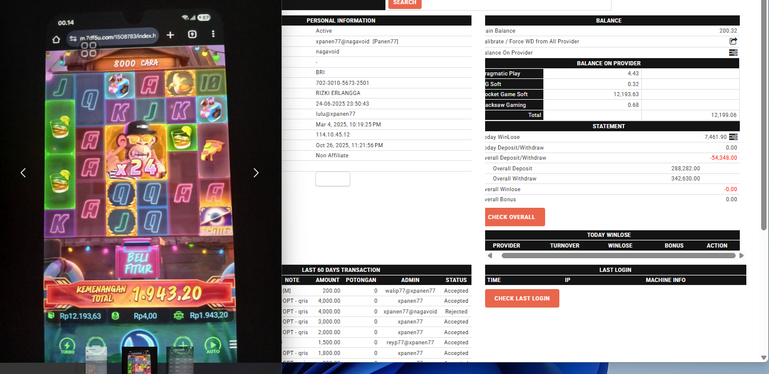The height and width of the screenshot is (374, 769).
Task: Click the xpanen77@nagavoid admin cell
Action: (x=410, y=312)
